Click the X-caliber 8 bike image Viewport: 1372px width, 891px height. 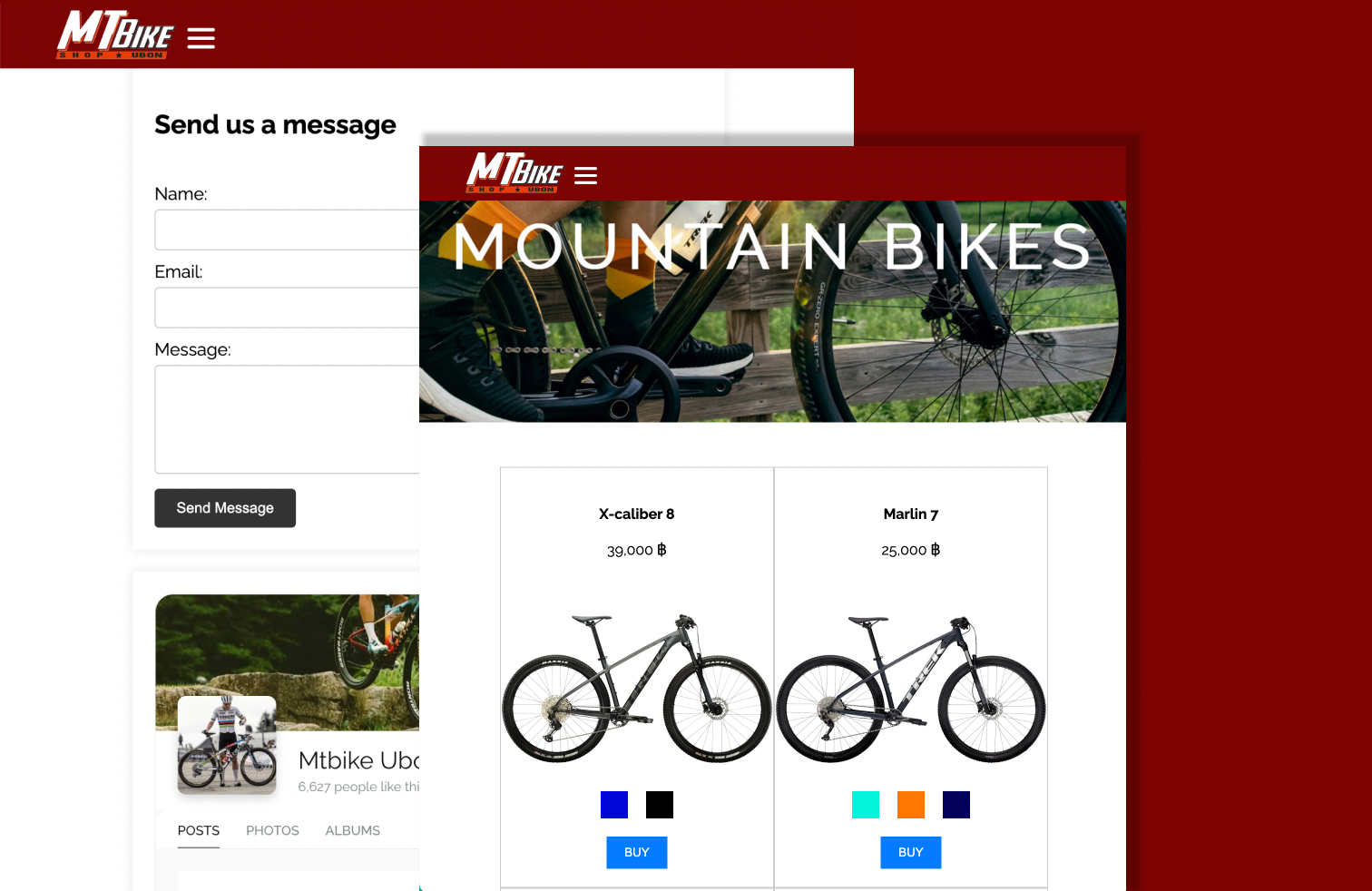(x=637, y=689)
